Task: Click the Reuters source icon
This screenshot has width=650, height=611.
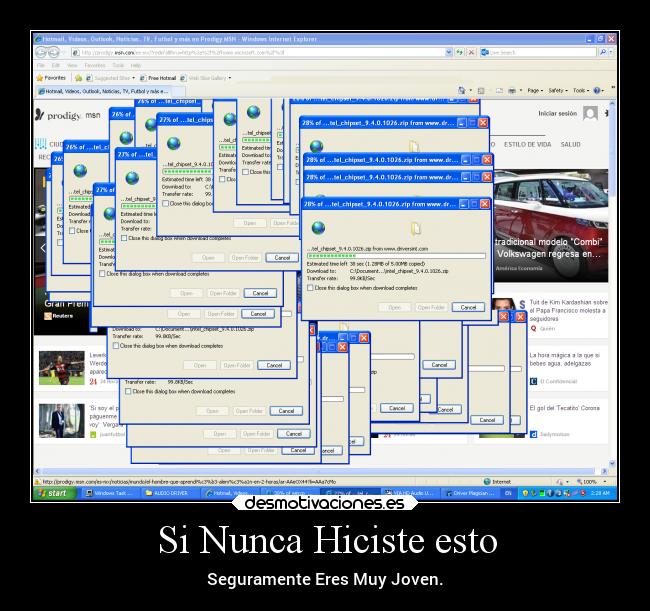Action: 48,316
